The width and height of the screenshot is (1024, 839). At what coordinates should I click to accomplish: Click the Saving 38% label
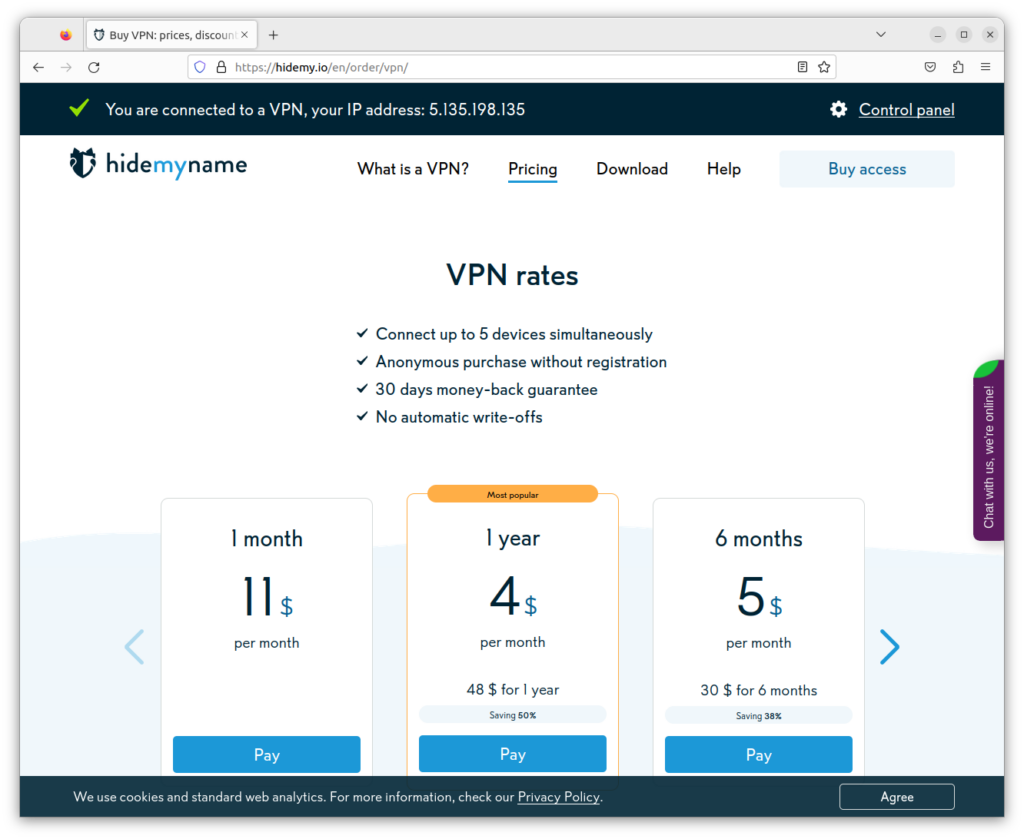click(x=758, y=716)
